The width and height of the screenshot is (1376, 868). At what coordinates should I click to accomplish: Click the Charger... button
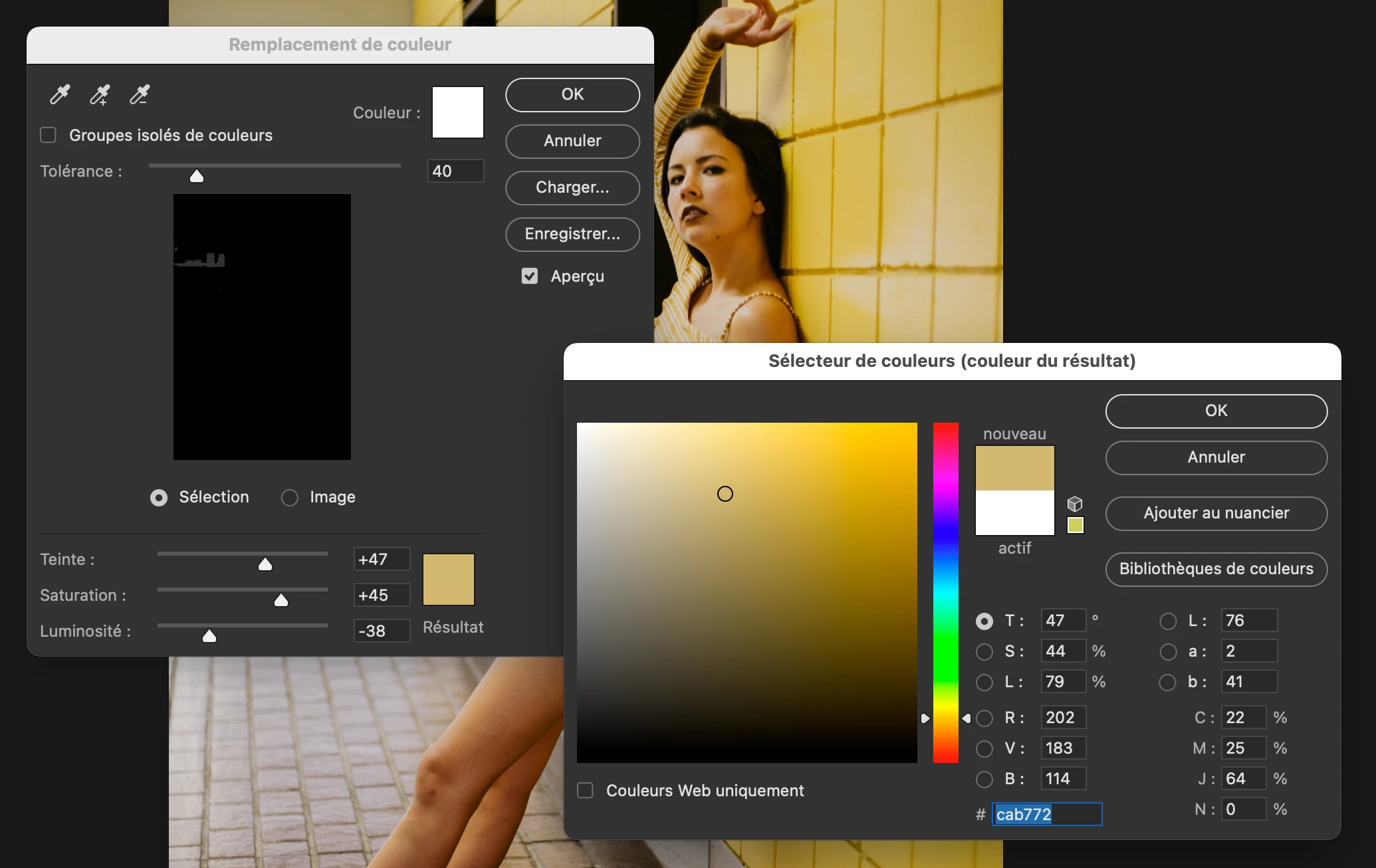(x=572, y=187)
